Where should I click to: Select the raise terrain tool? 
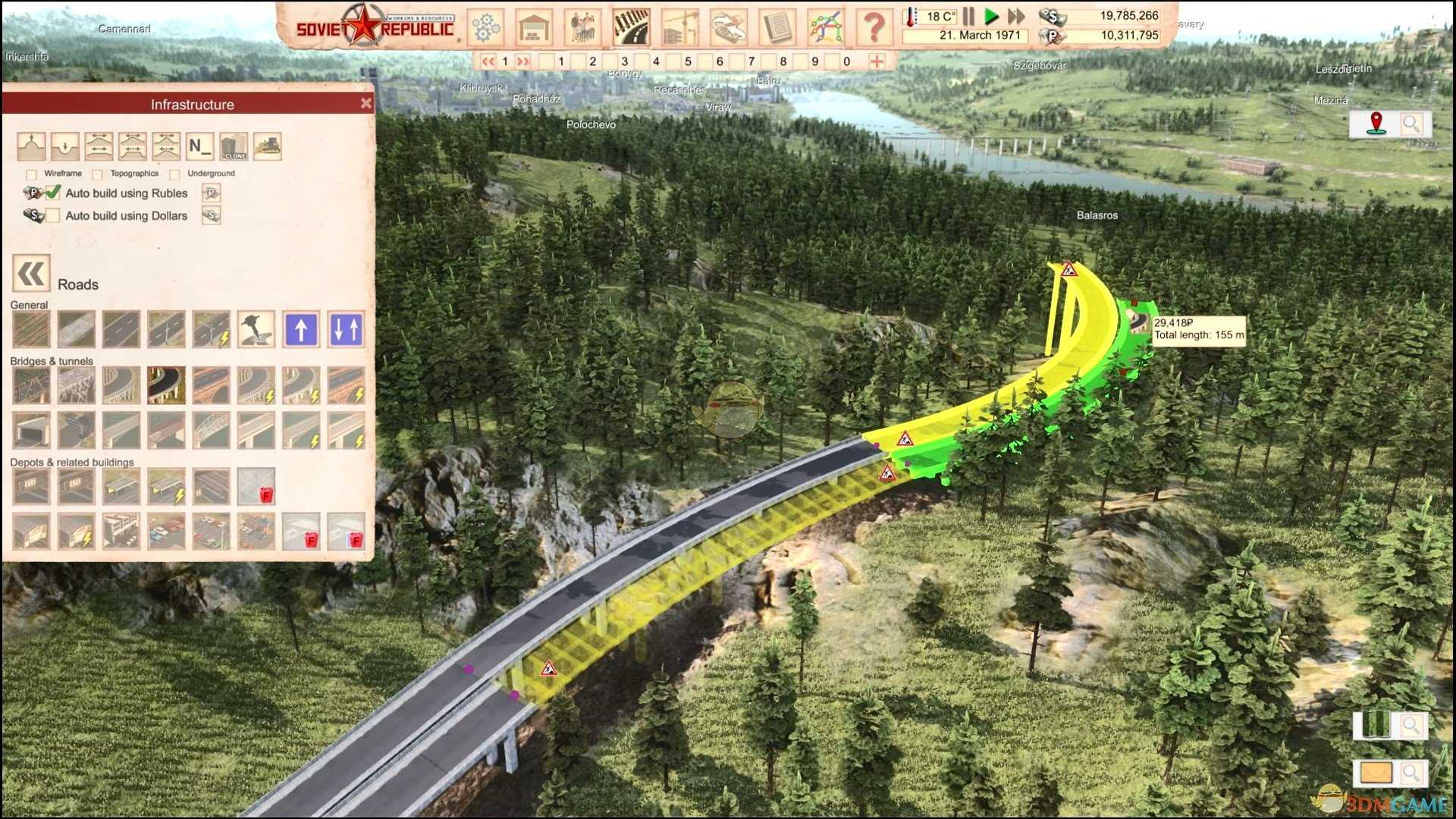[31, 146]
